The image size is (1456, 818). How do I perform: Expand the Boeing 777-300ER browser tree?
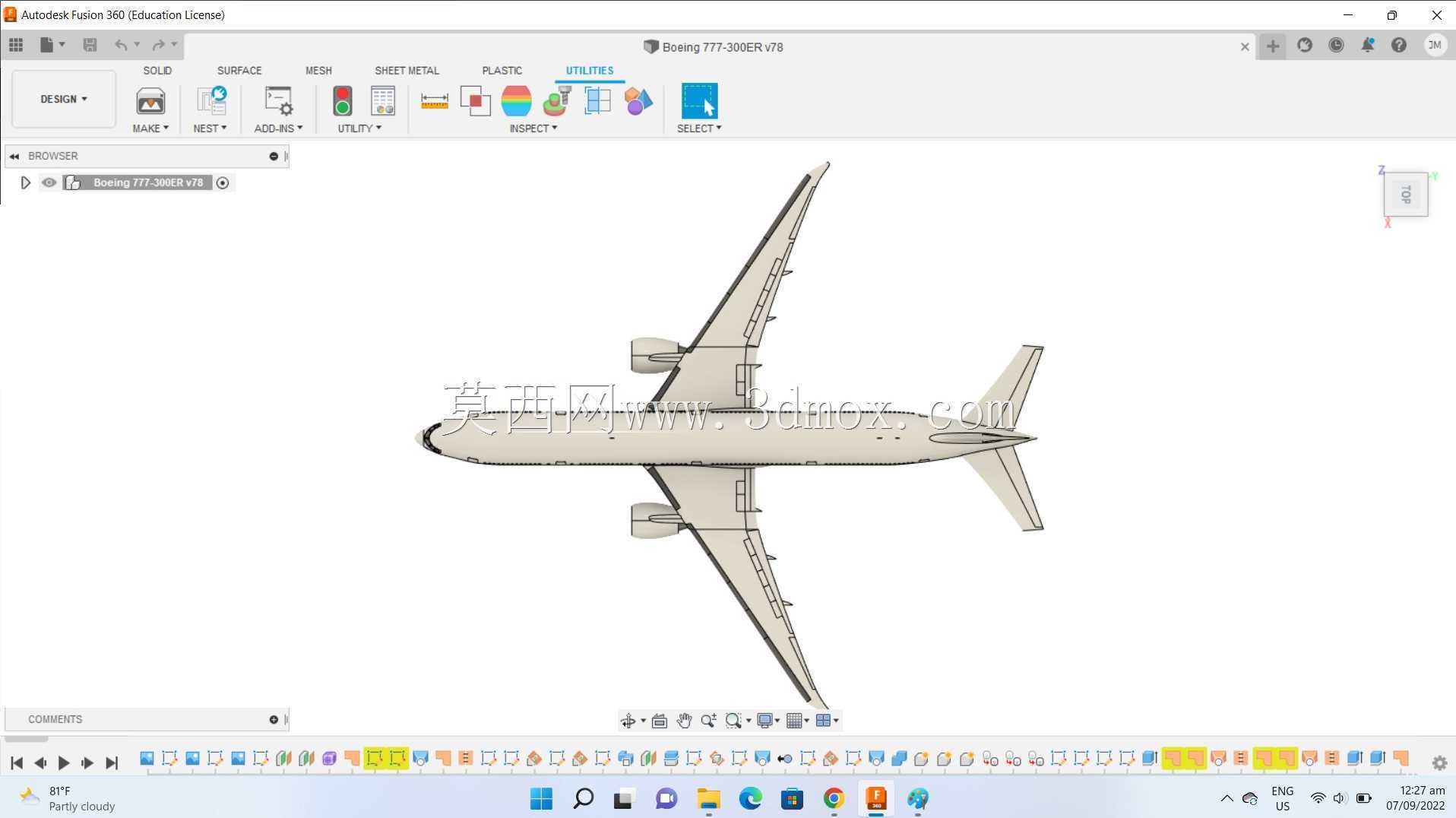coord(25,182)
